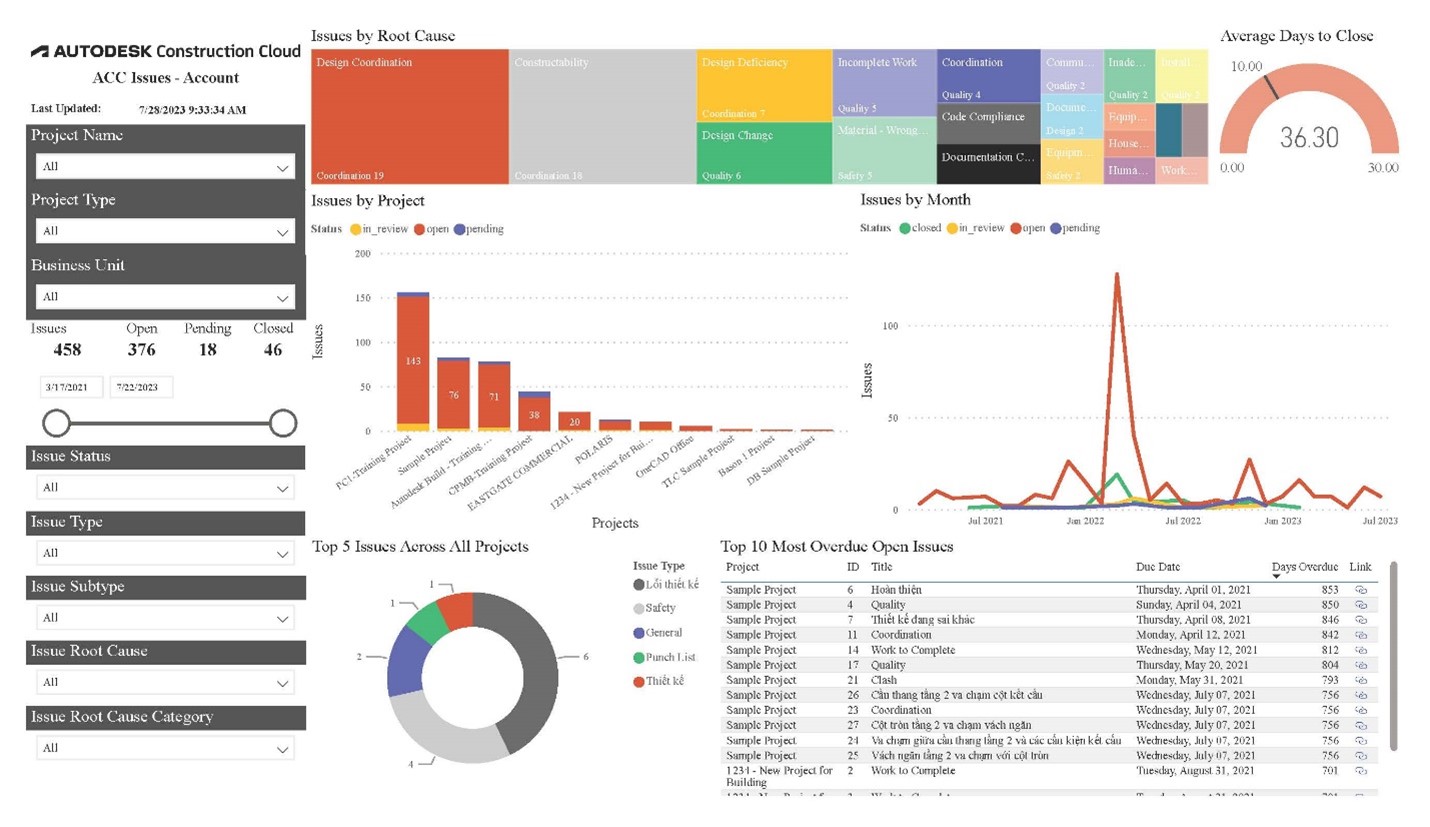Click link icon for issue ID 24

[x=1360, y=741]
